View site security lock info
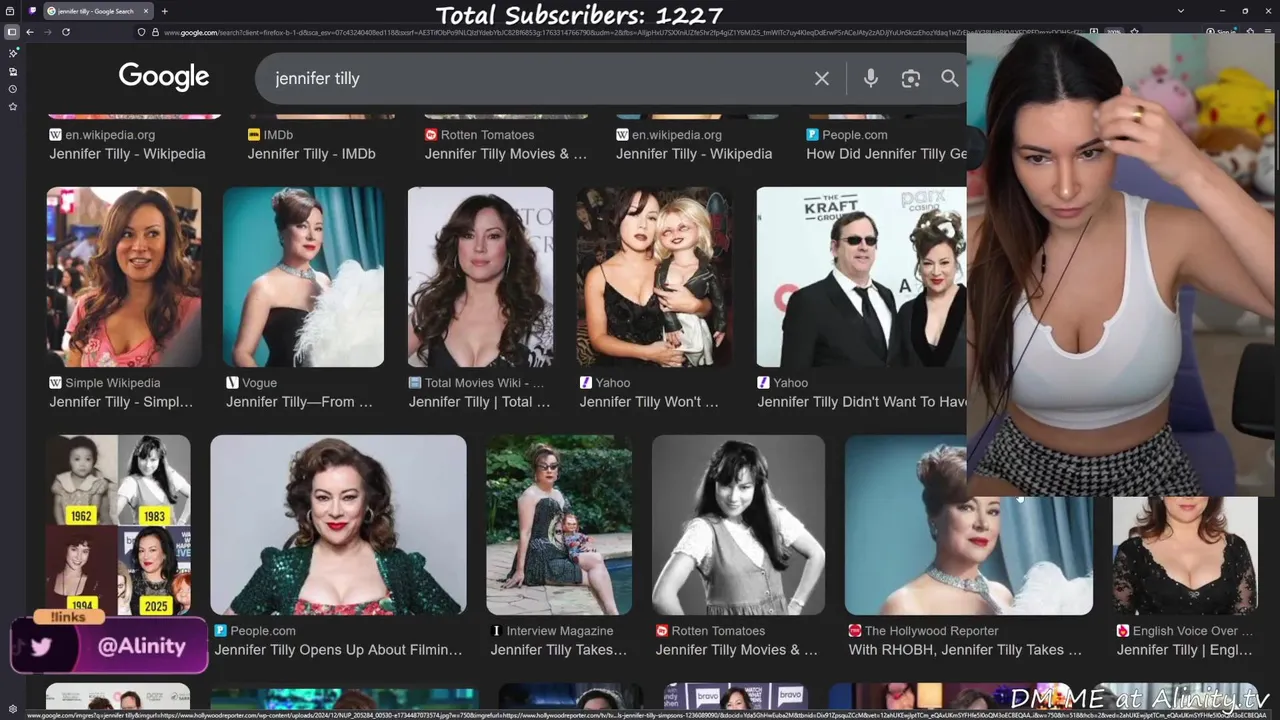The width and height of the screenshot is (1280, 720). 155,32
